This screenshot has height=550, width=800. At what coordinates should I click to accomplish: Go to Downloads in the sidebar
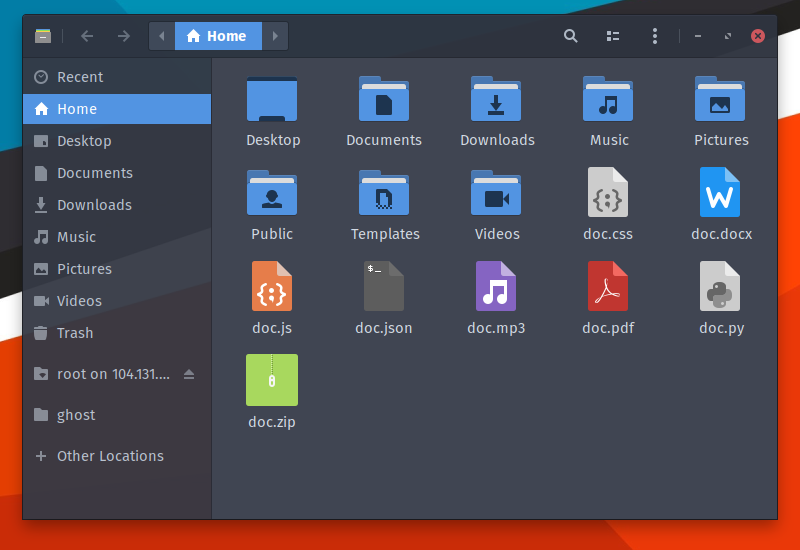click(x=117, y=205)
